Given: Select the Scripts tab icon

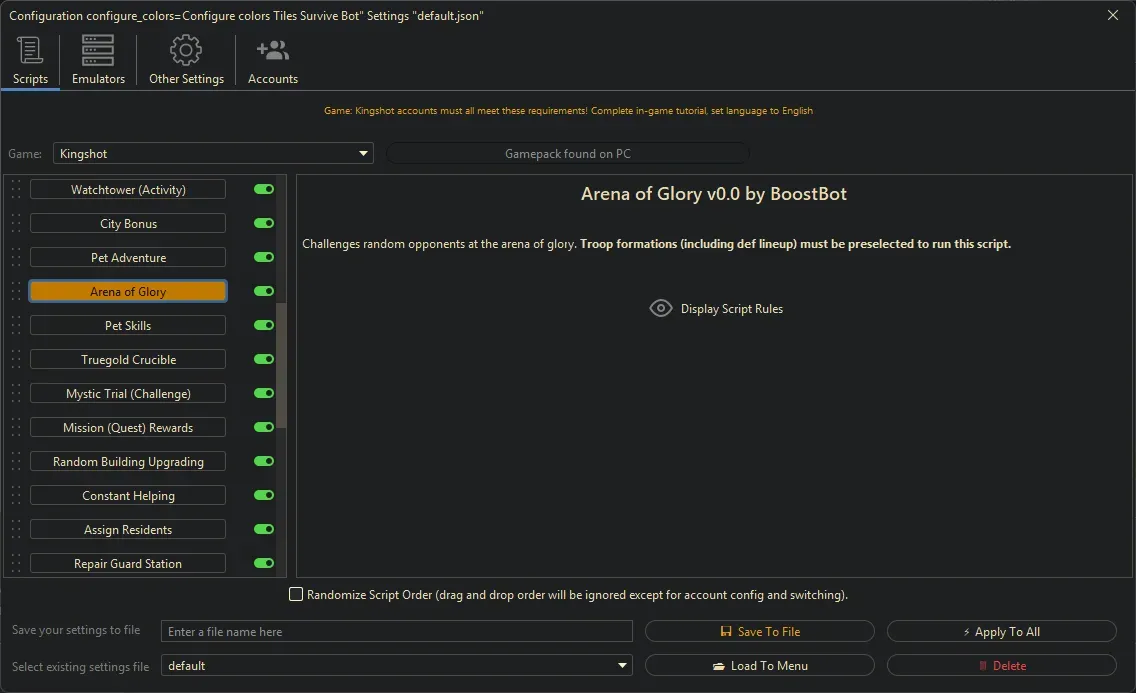Looking at the screenshot, I should point(30,50).
